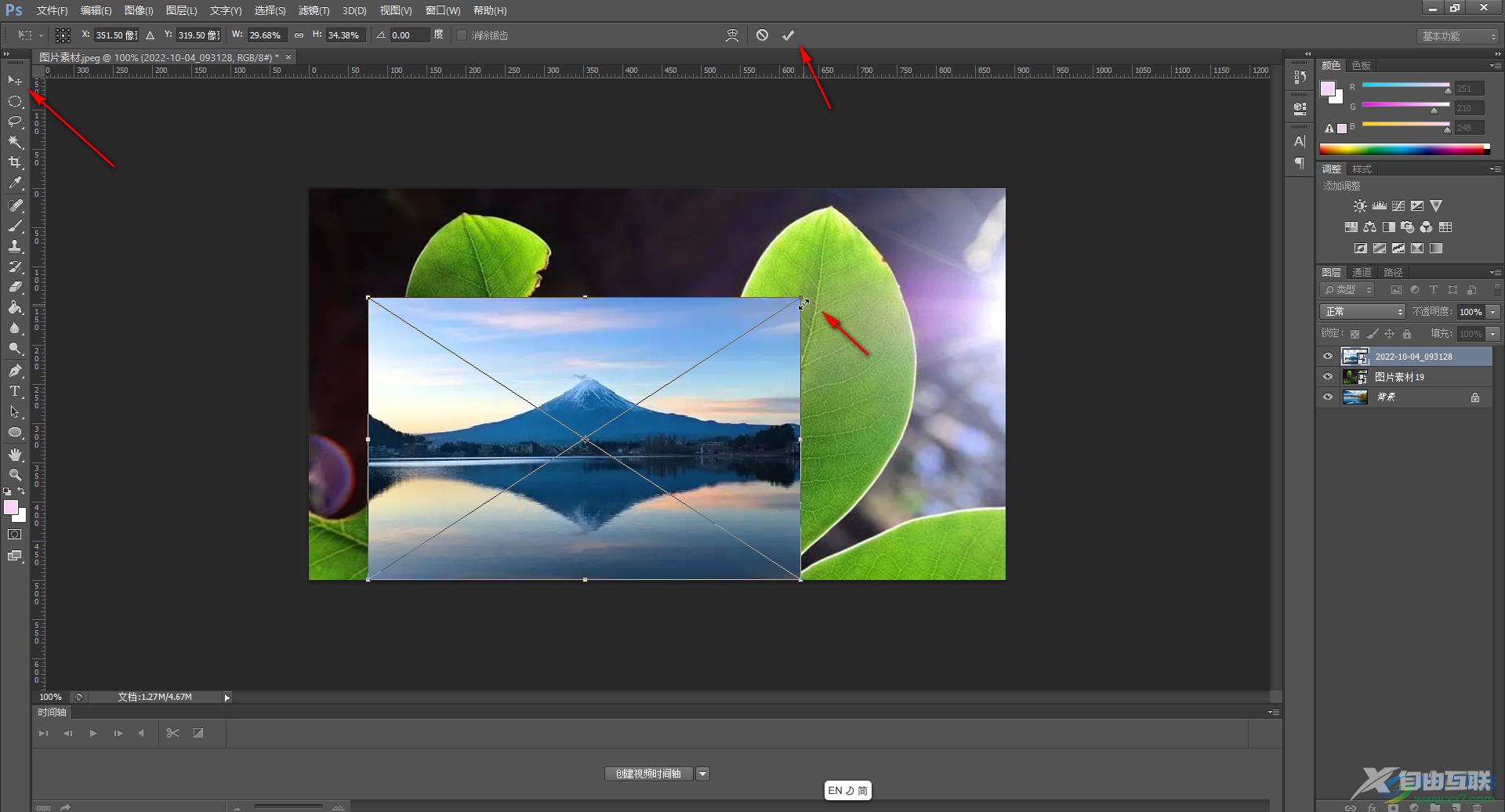Select the Lasso tool
The image size is (1505, 812).
coord(15,121)
